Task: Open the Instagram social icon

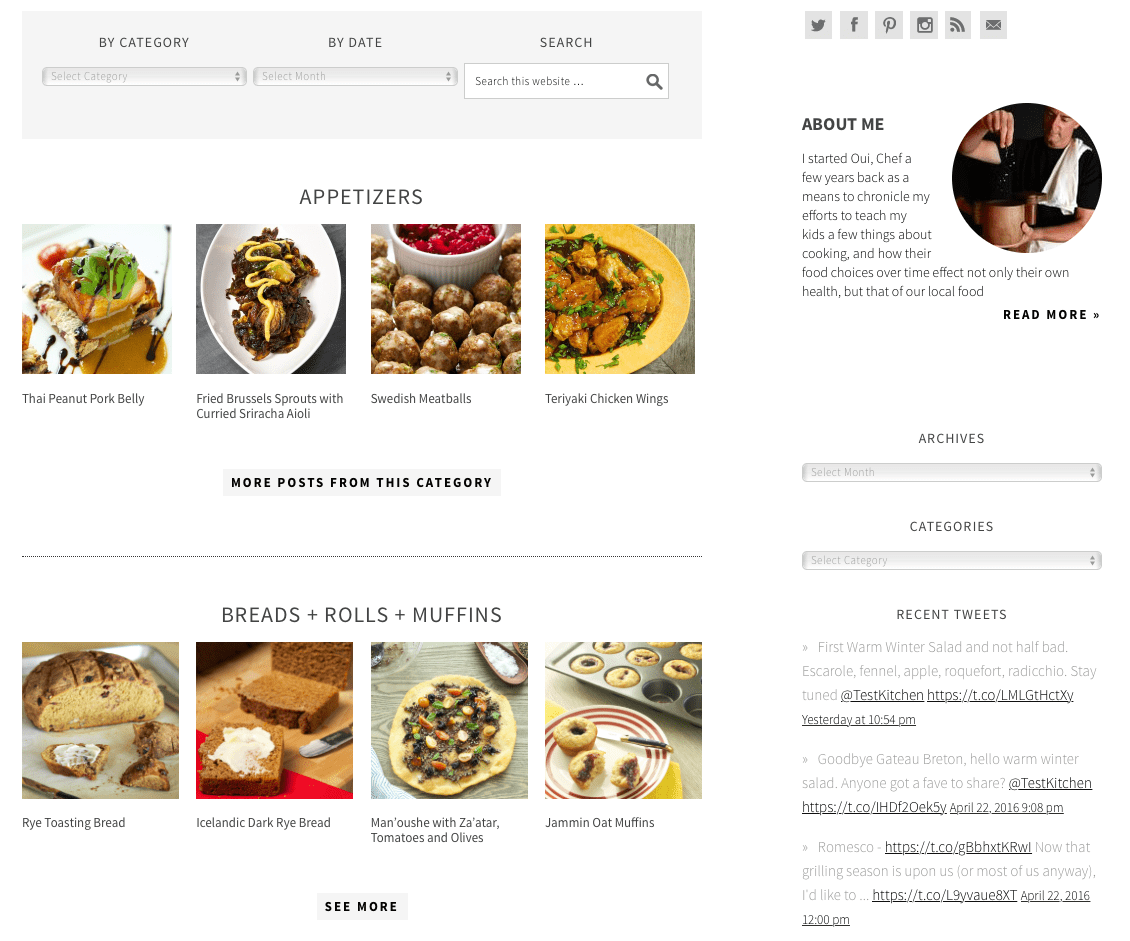Action: point(924,25)
